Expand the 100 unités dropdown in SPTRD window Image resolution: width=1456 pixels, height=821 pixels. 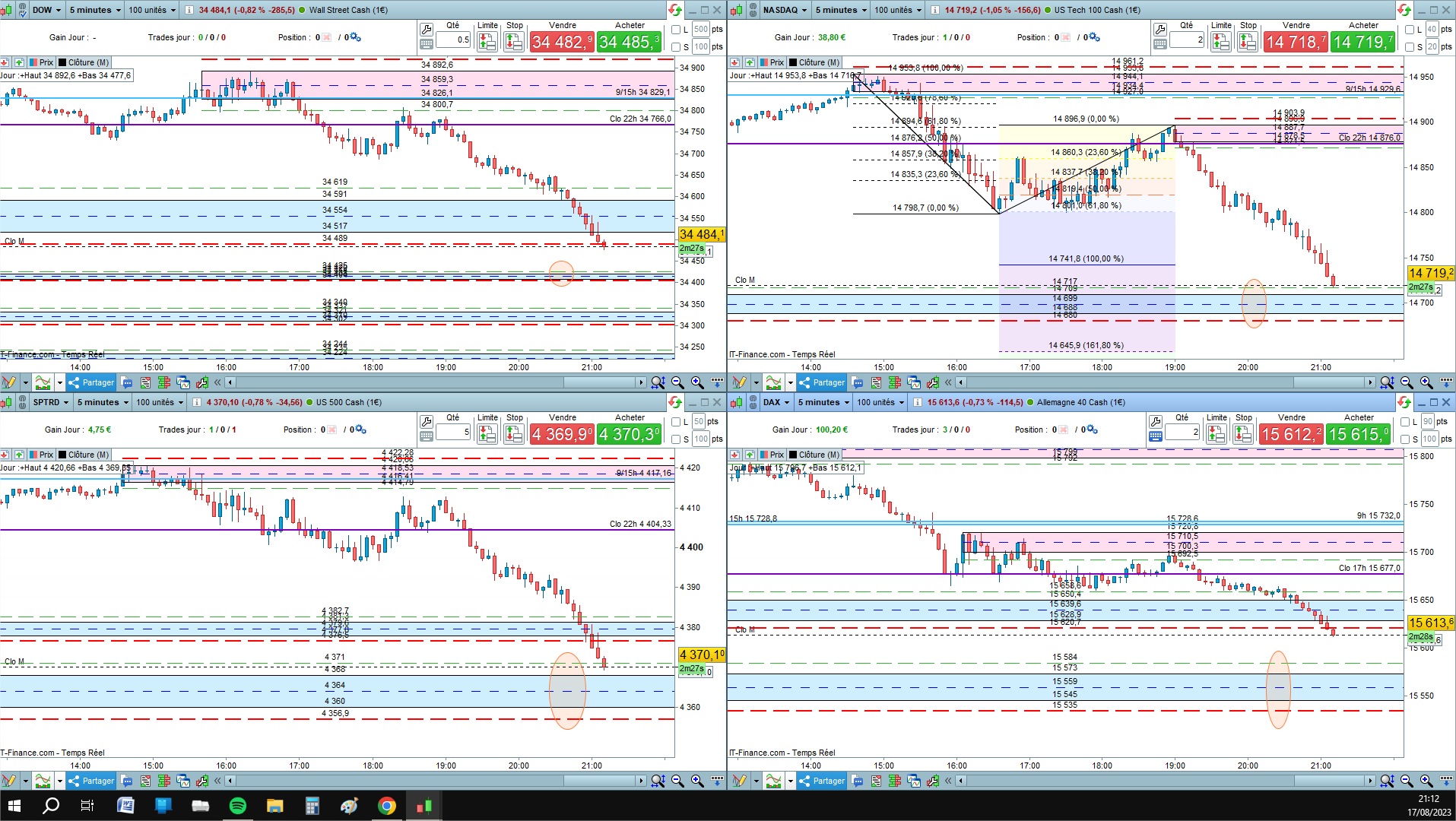pos(159,402)
